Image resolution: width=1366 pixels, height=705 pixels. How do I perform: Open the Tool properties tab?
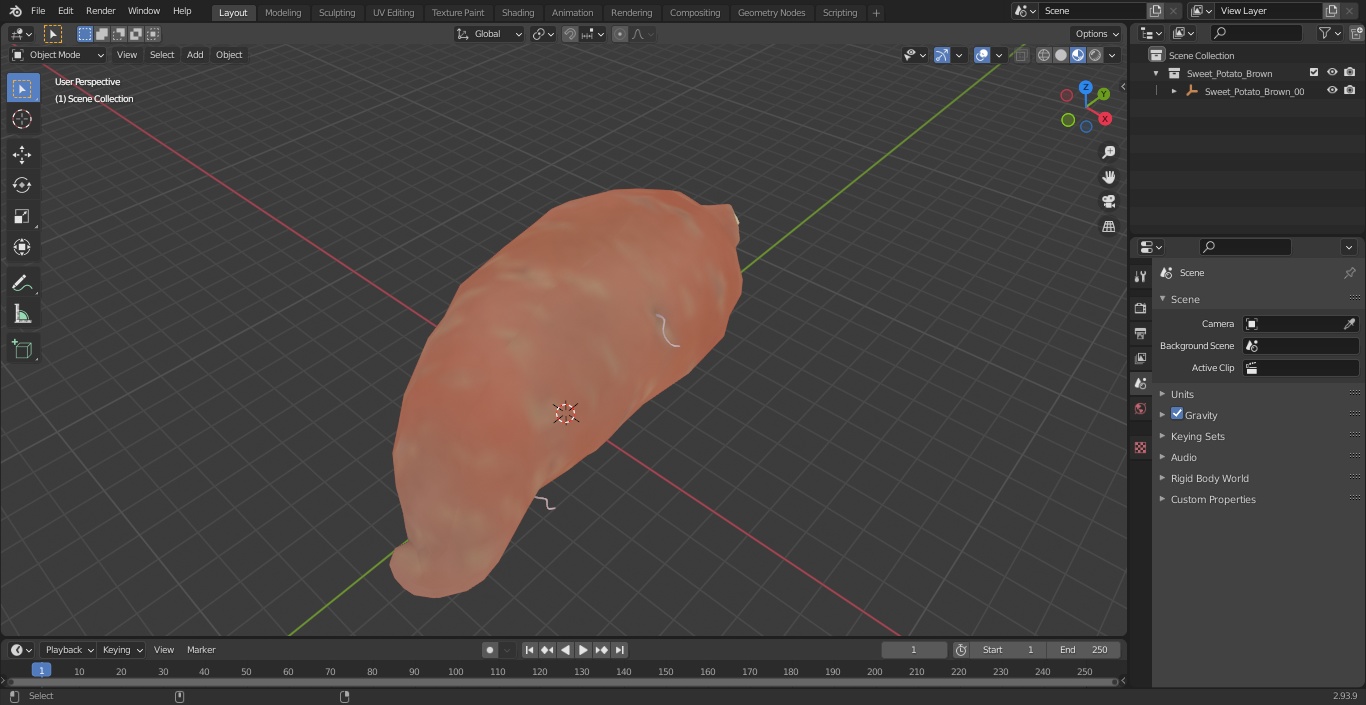tap(1140, 276)
